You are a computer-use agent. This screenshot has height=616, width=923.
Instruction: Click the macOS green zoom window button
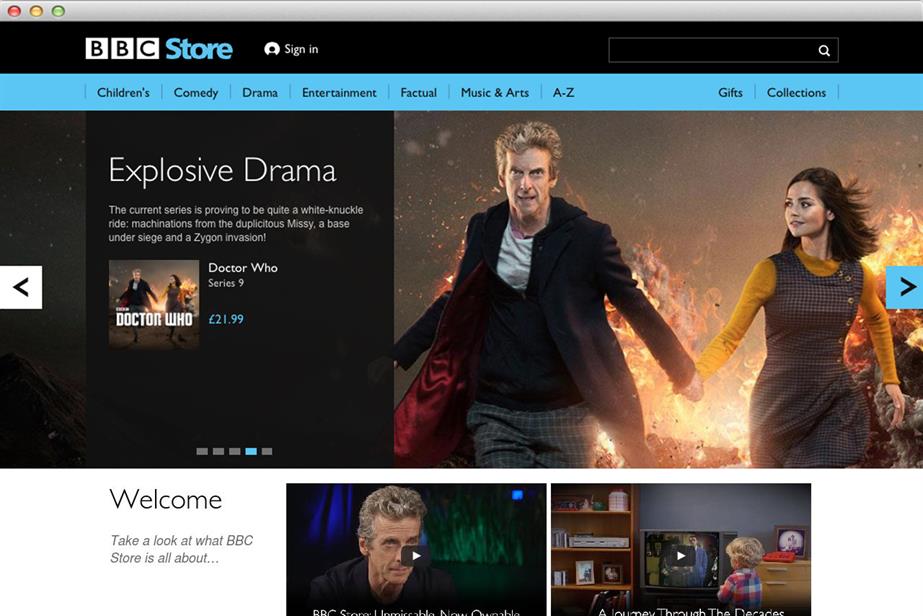(58, 11)
